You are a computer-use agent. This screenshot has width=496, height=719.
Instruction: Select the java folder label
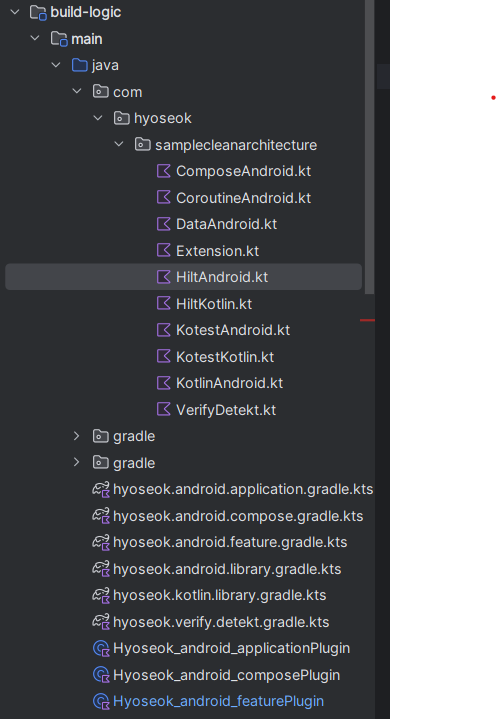click(105, 65)
